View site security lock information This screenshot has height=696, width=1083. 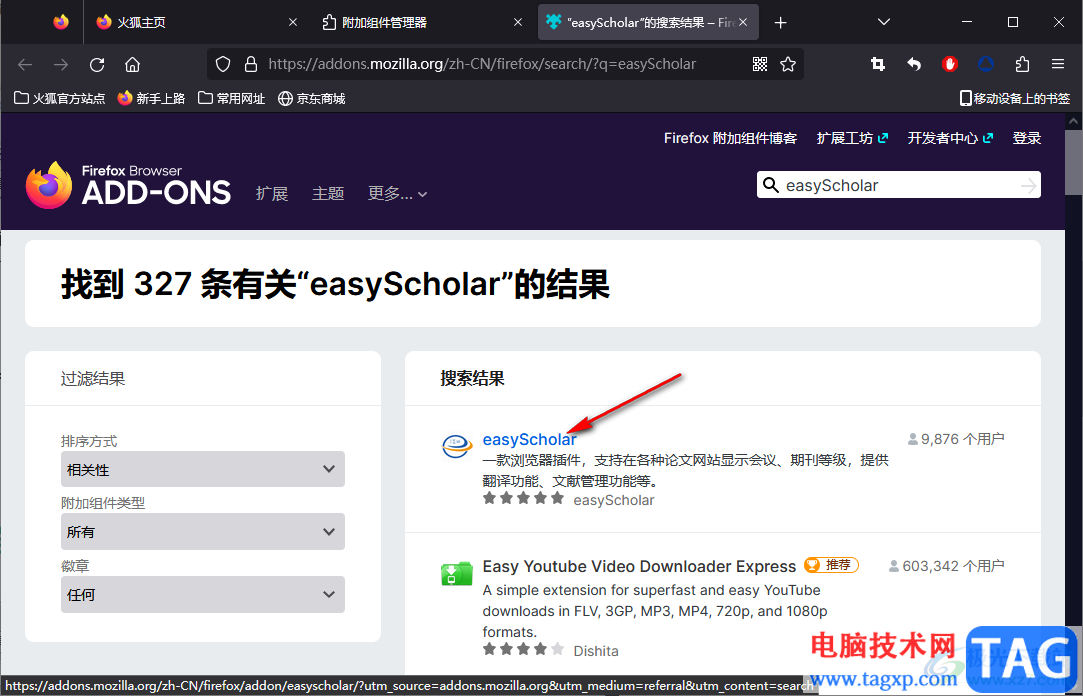click(x=251, y=64)
